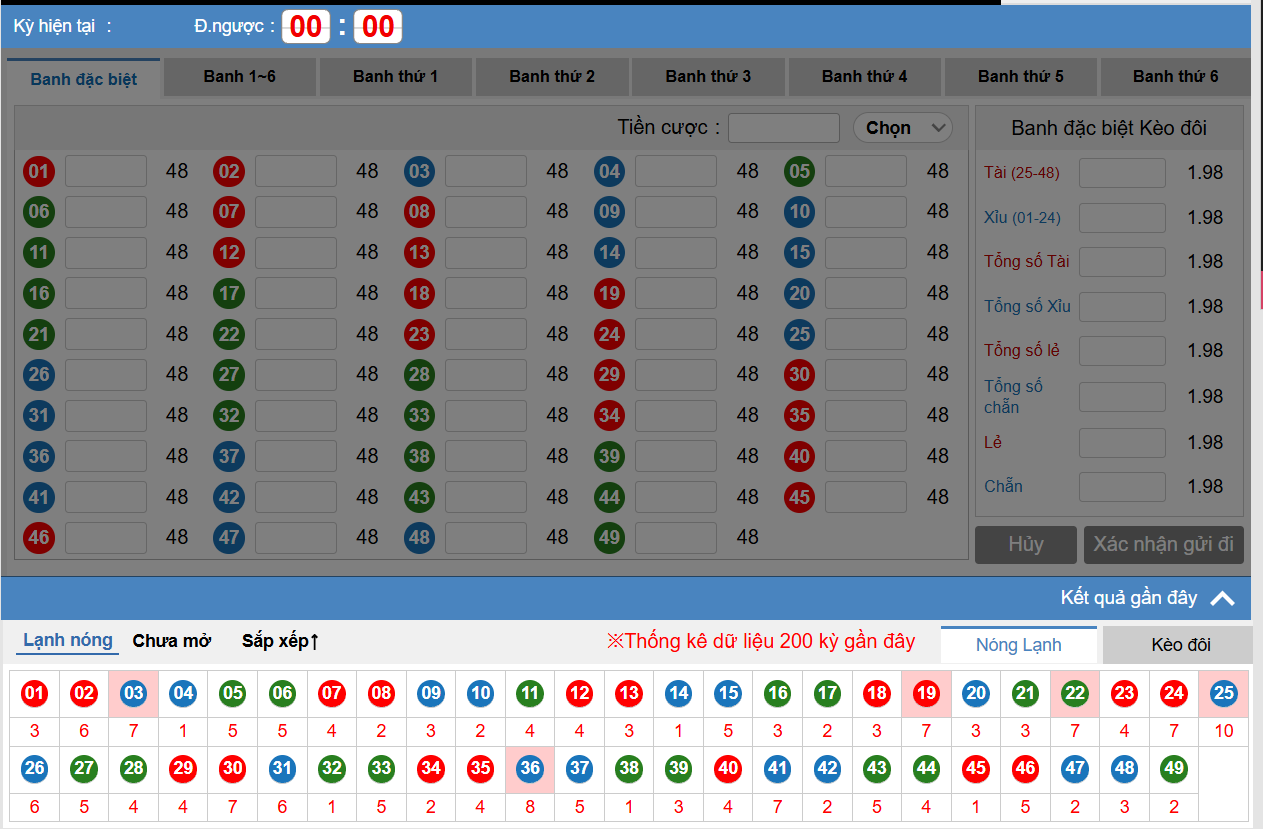Image resolution: width=1263 pixels, height=829 pixels.
Task: Click green ball 22 in statistics table
Action: click(x=1075, y=693)
